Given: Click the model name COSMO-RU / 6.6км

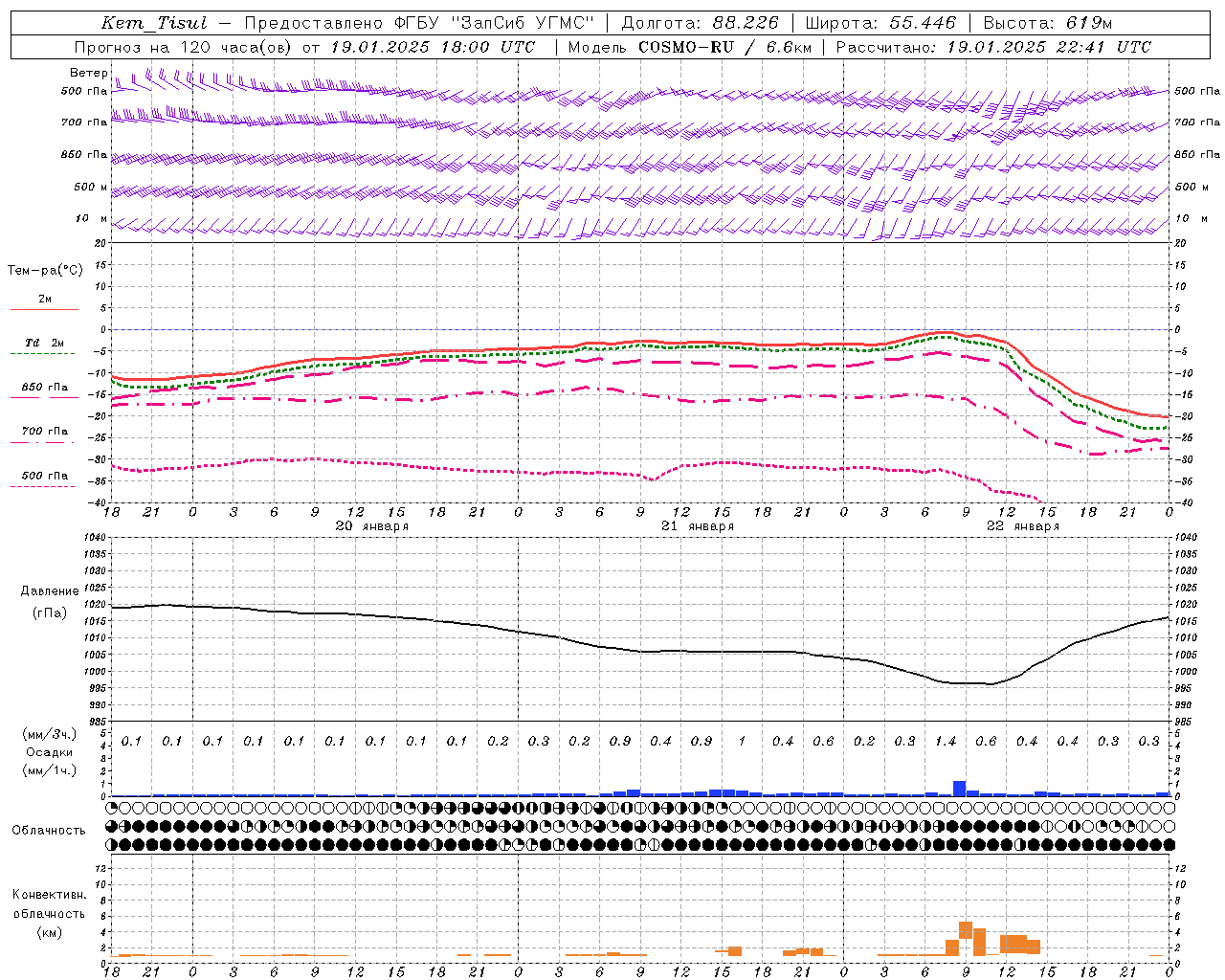Looking at the screenshot, I should (724, 47).
